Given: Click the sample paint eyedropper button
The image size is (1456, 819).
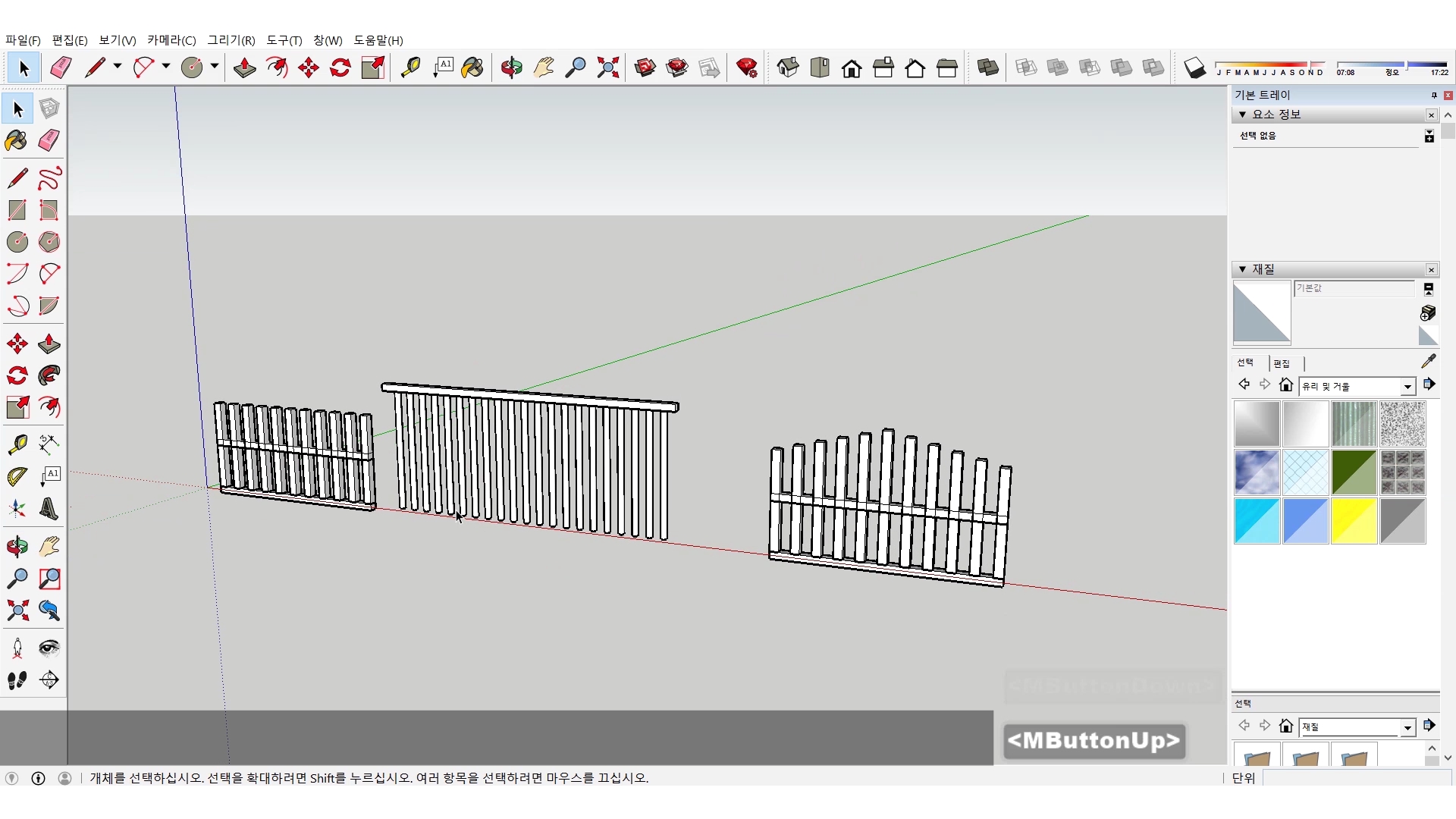Looking at the screenshot, I should (x=1428, y=361).
